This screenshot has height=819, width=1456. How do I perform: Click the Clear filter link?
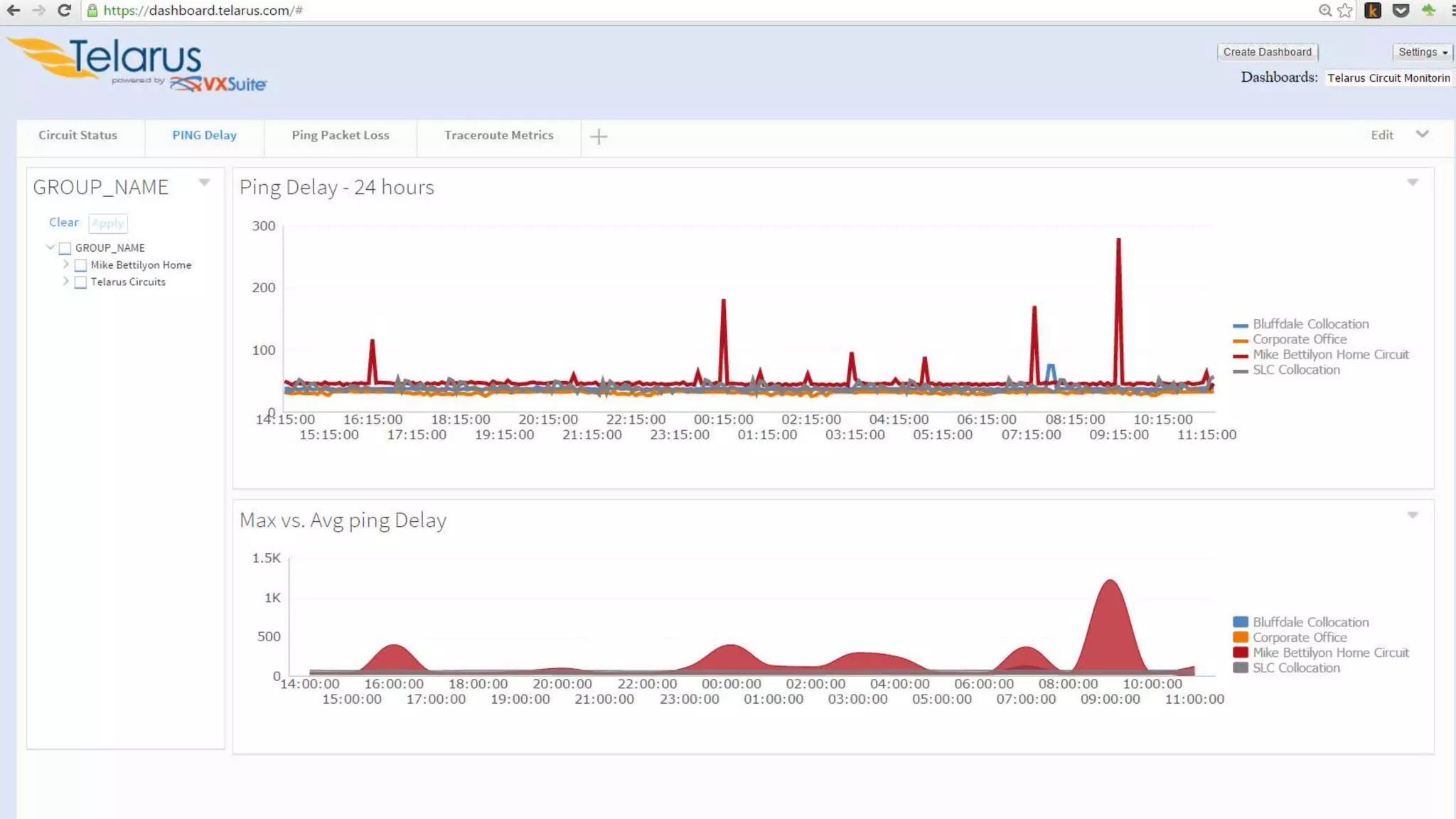pos(63,223)
